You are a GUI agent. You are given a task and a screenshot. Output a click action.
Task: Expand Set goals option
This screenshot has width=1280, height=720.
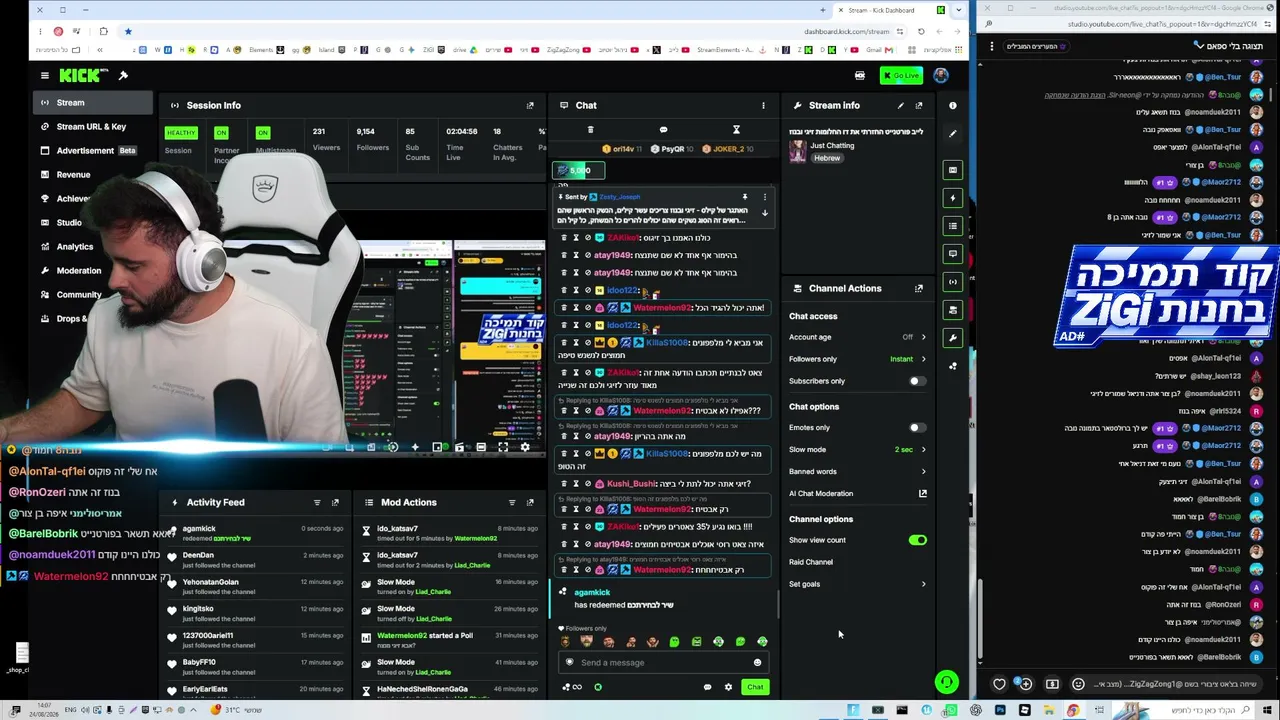coord(923,584)
